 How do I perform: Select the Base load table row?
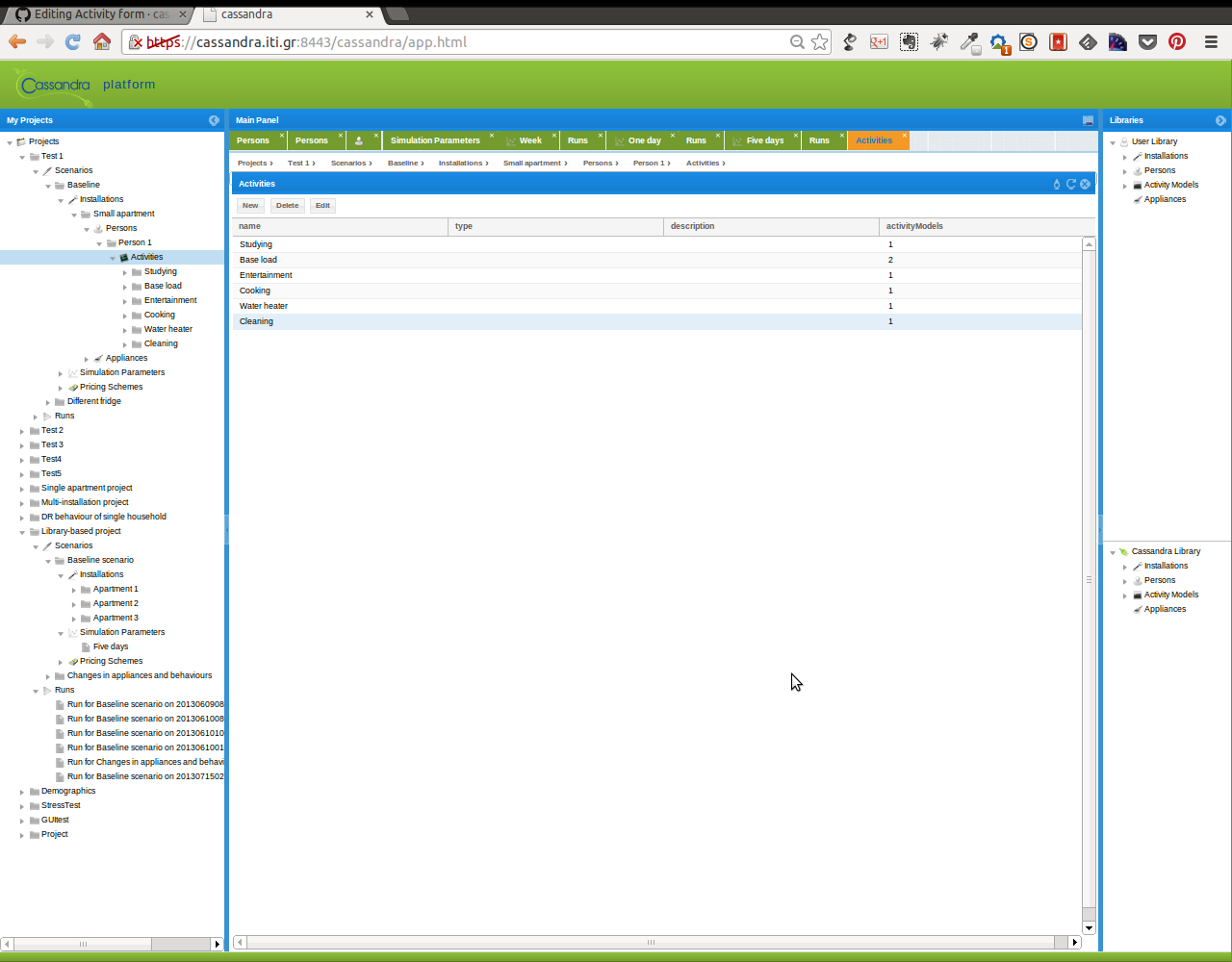tap(657, 260)
